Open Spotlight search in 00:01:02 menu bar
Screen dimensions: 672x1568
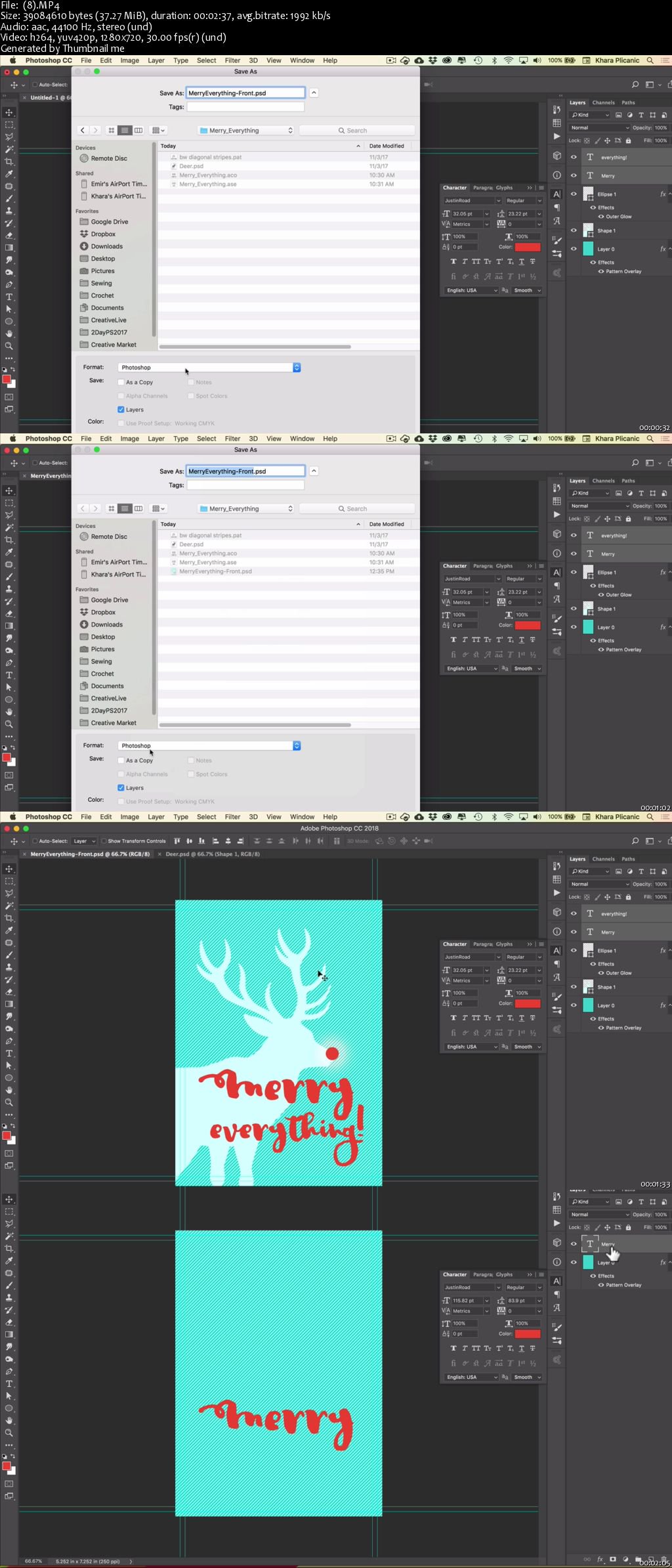[x=650, y=439]
